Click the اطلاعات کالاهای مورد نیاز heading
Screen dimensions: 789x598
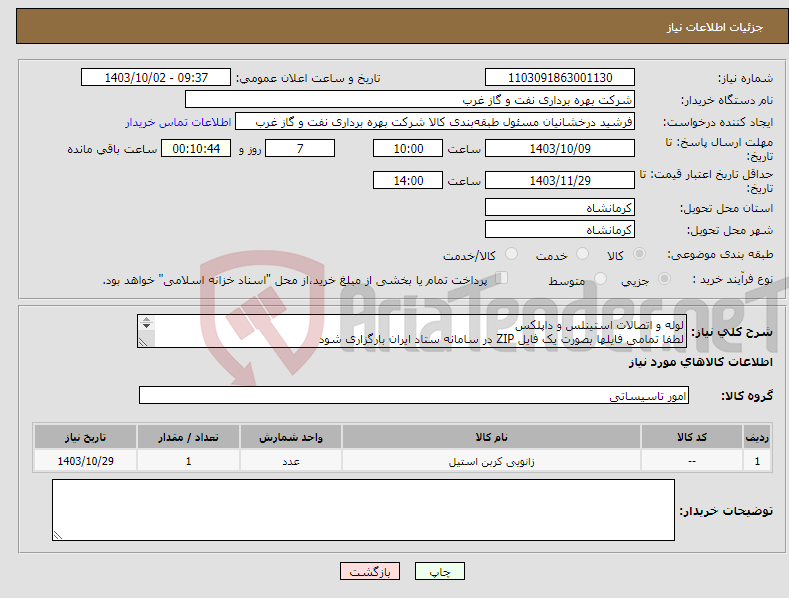(700, 362)
